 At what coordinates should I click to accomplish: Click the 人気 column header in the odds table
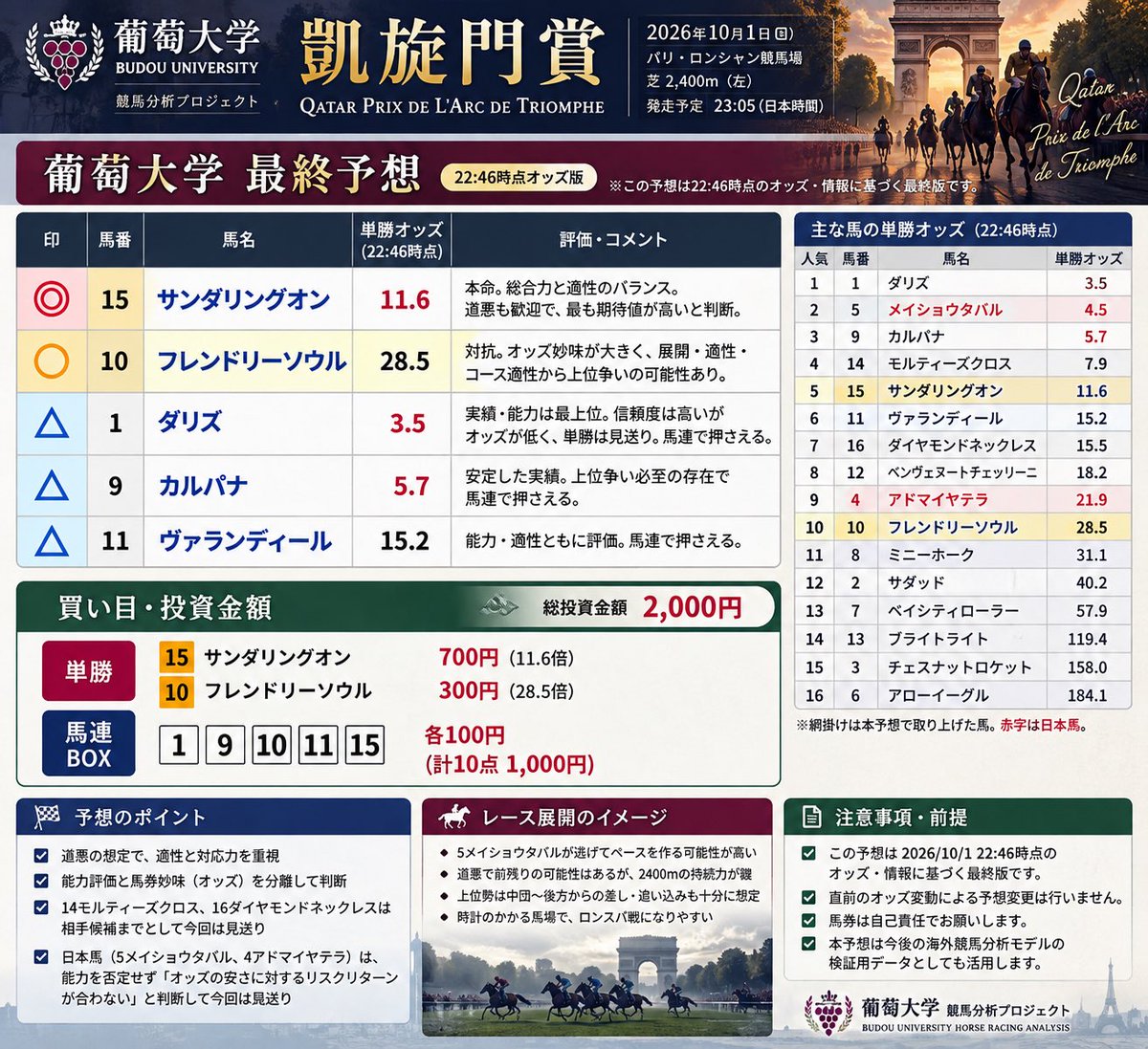[x=814, y=258]
